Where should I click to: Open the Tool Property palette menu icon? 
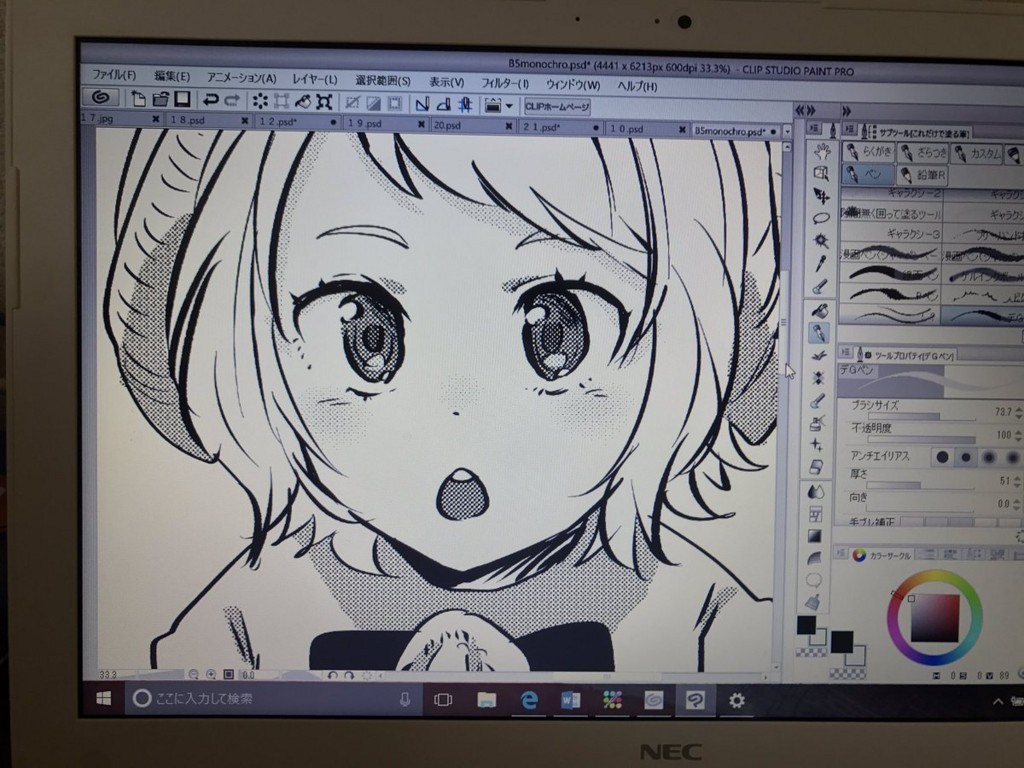(844, 353)
